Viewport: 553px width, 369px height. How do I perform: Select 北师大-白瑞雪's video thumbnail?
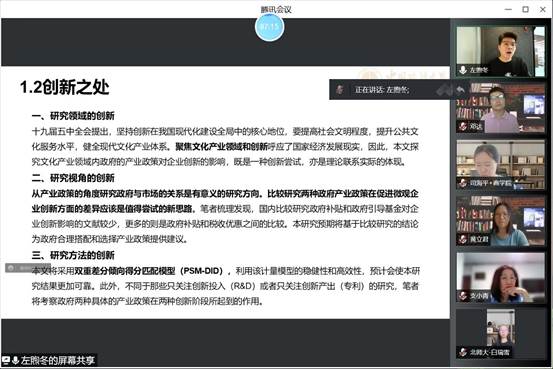[x=500, y=334]
